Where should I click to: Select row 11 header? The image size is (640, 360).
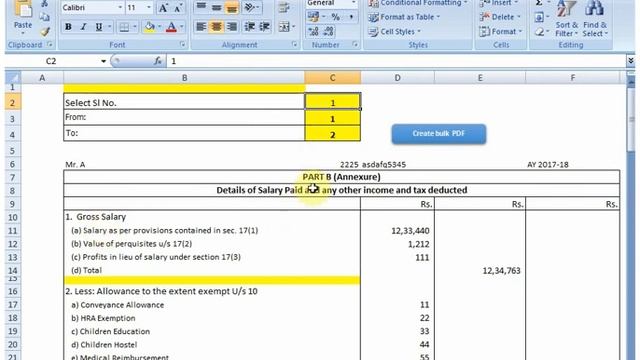pos(13,231)
